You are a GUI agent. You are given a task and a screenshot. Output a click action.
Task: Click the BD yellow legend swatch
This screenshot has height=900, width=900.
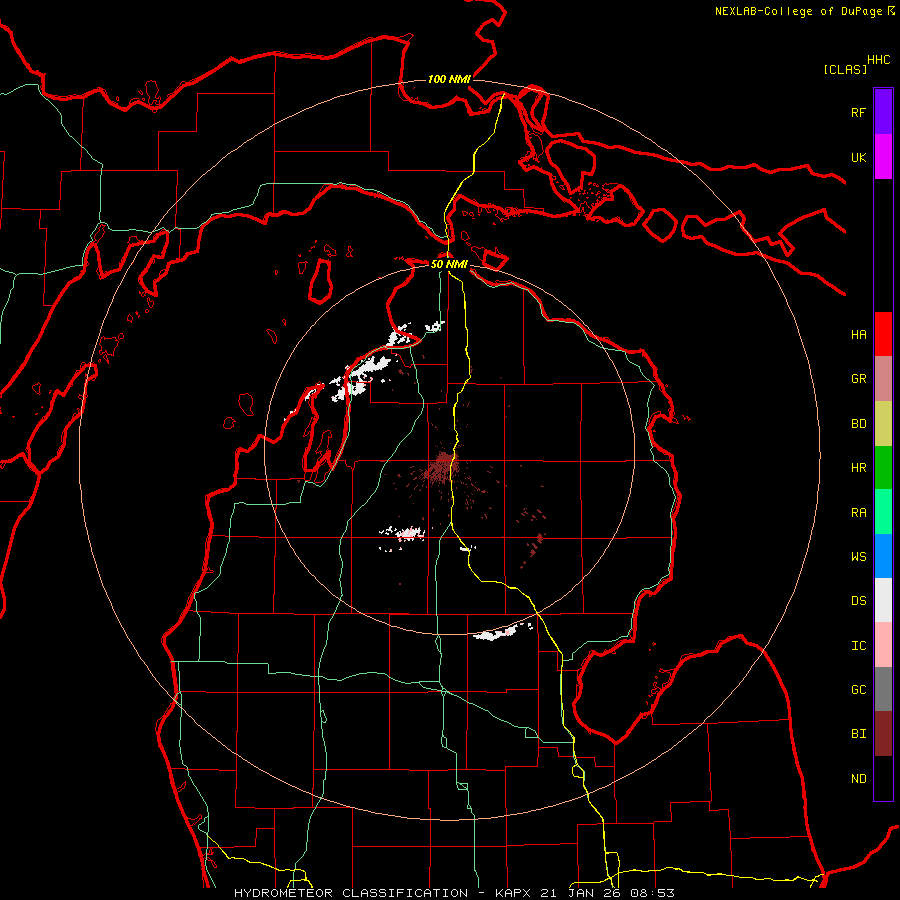(883, 424)
